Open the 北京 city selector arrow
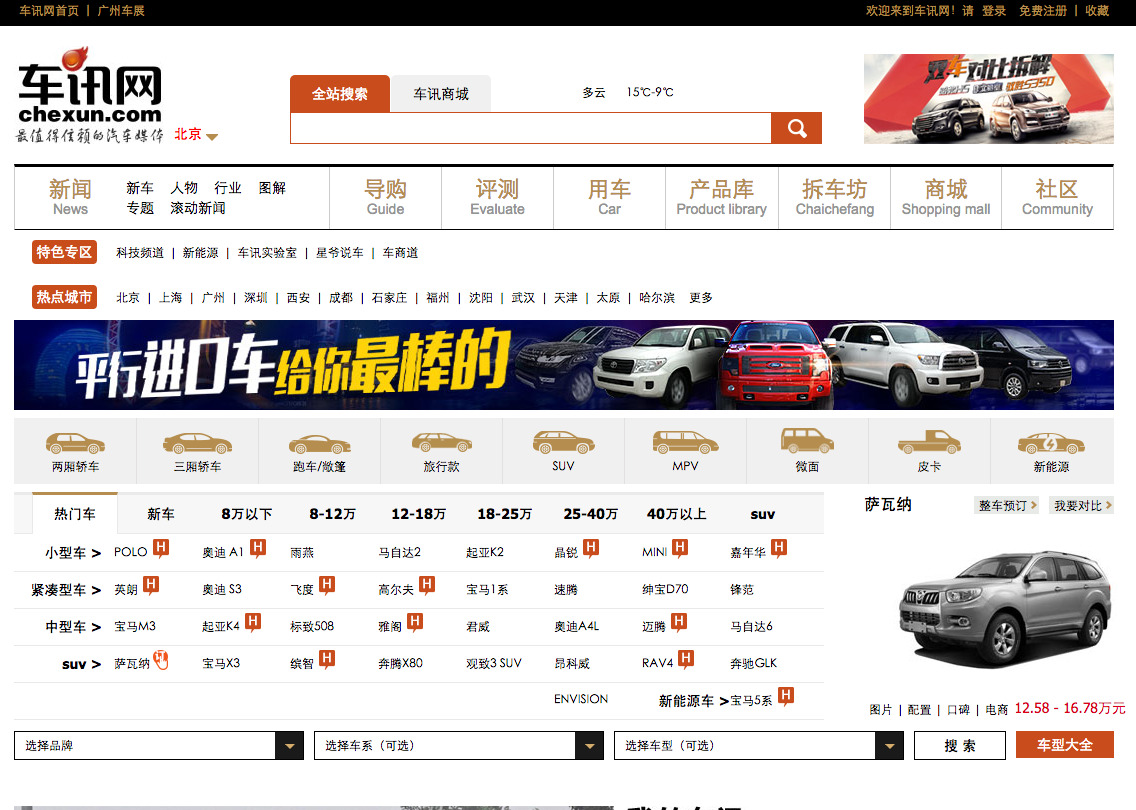This screenshot has height=810, width=1136. (212, 136)
